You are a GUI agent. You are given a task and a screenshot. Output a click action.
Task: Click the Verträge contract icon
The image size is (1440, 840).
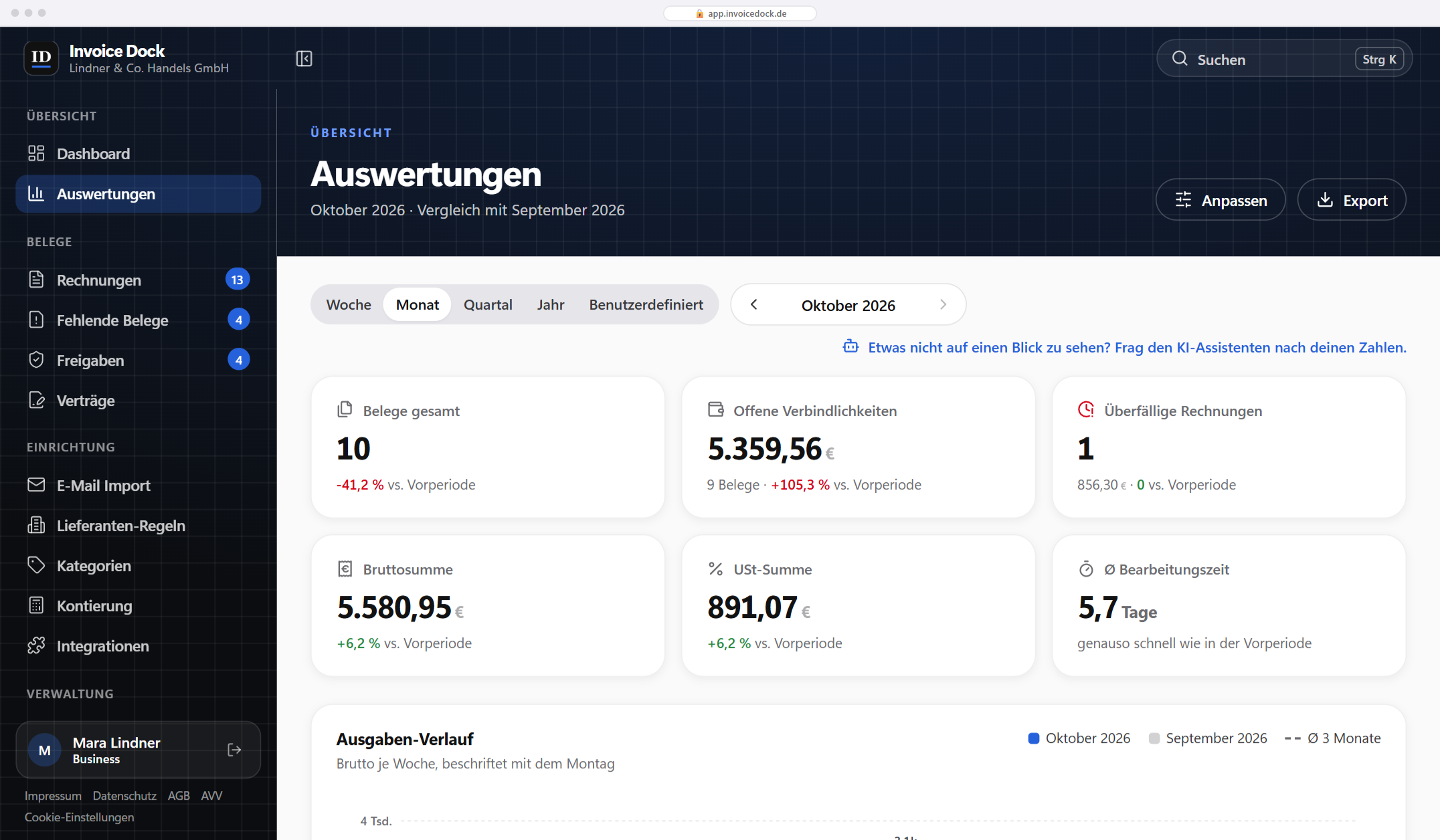click(36, 400)
